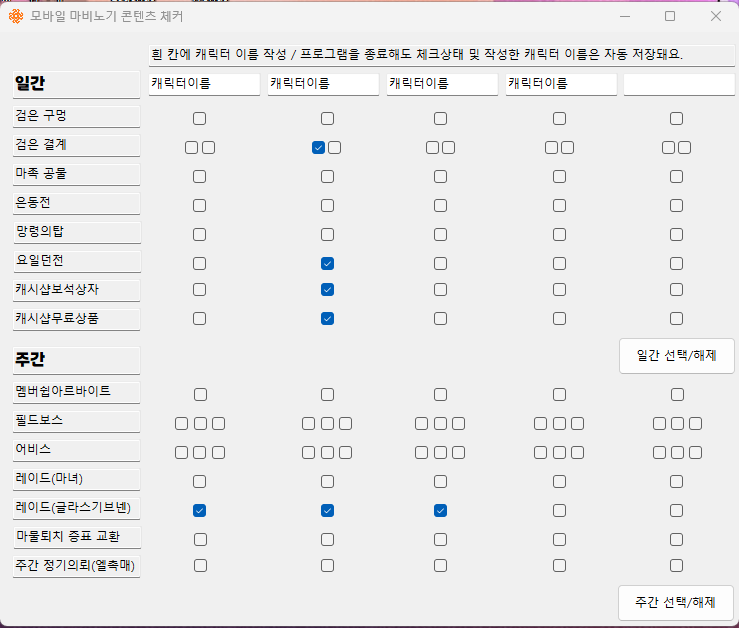
Task: Click the instruction banner about 캐릭터 이름 작성
Action: (x=442, y=55)
